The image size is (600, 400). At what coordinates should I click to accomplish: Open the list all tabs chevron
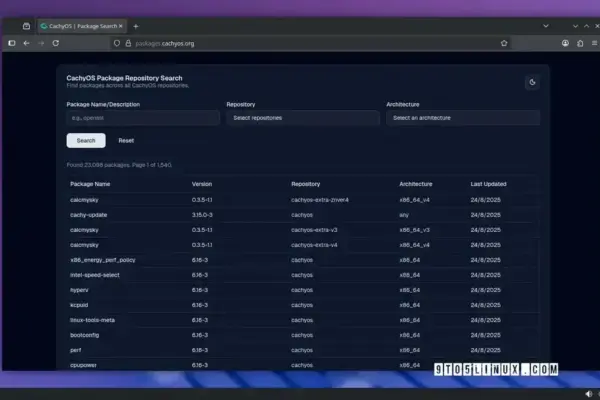(546, 26)
